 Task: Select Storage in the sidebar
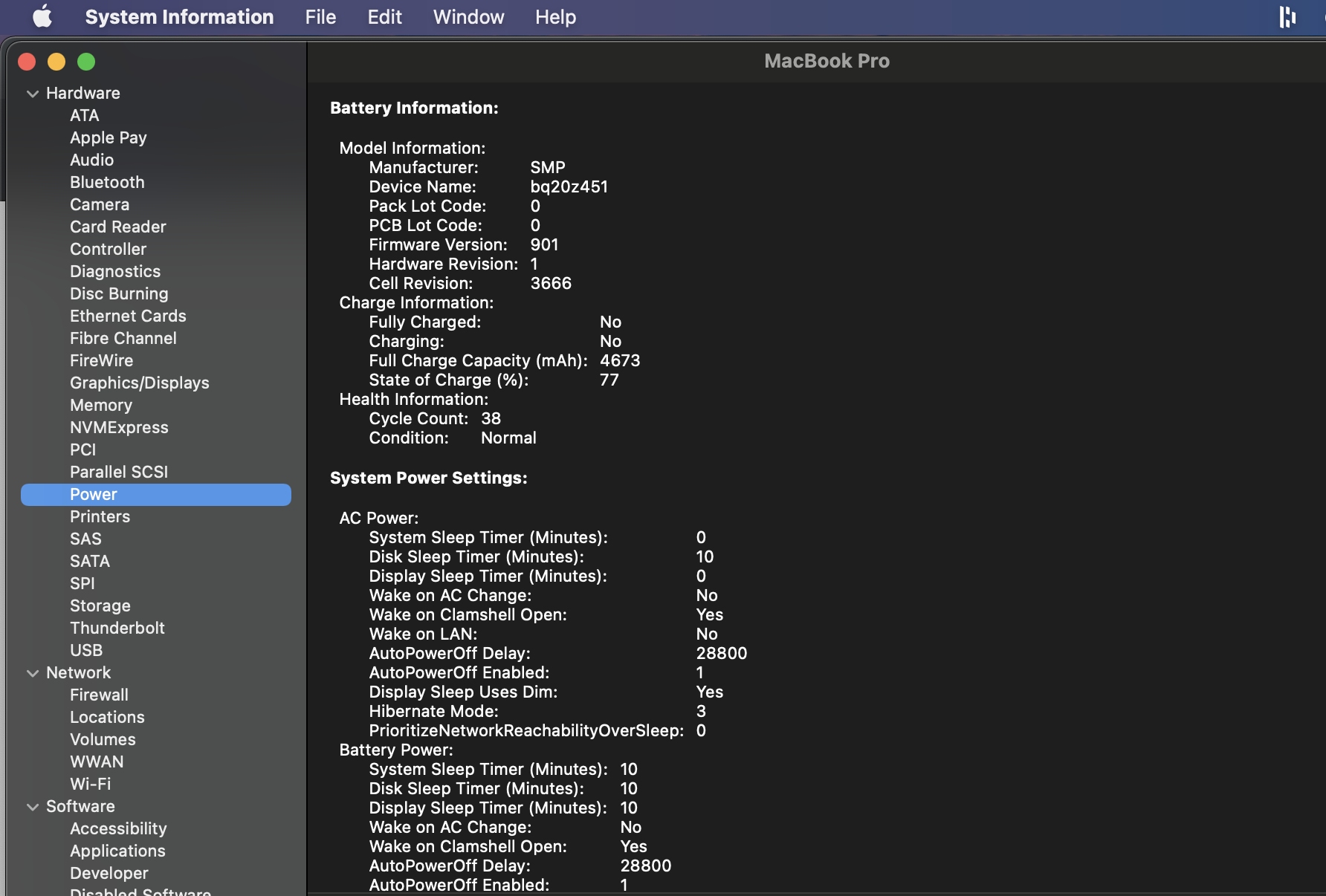pyautogui.click(x=100, y=606)
